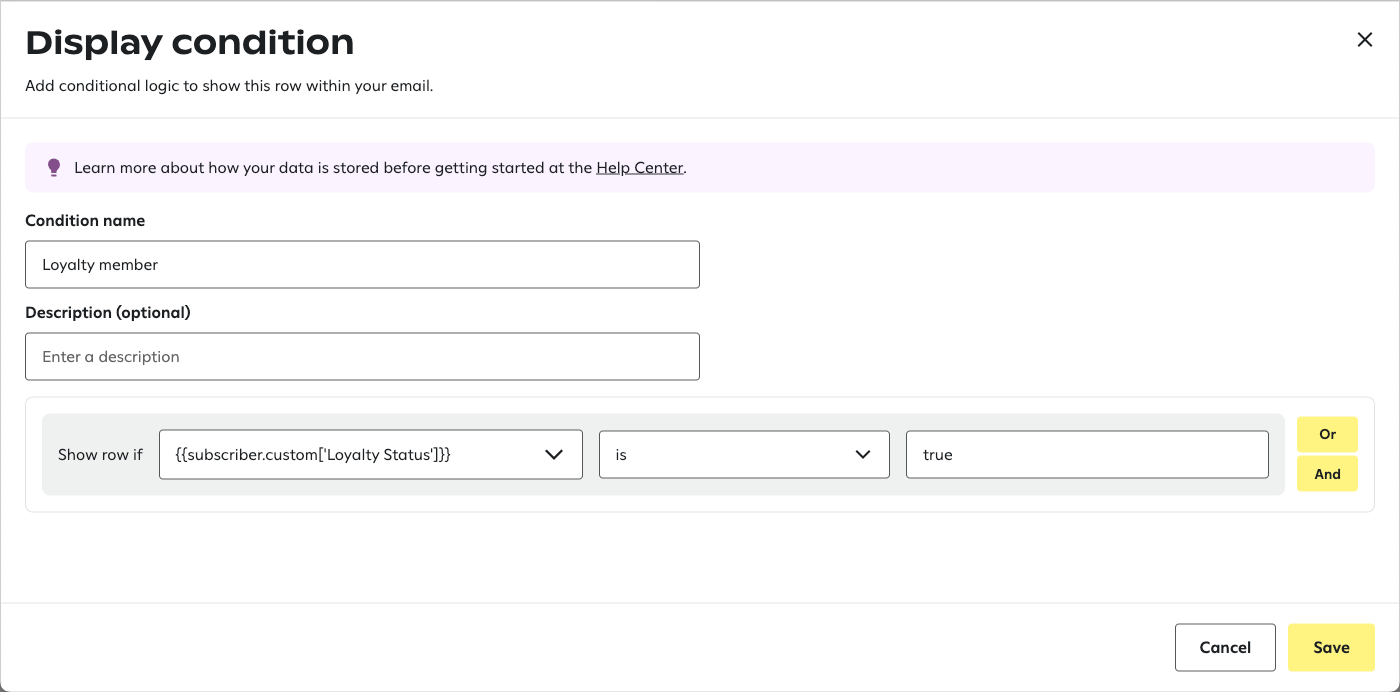Expand the {{subscriber.custom['Loyalty Status']}} selector
Image resolution: width=1400 pixels, height=692 pixels.
click(x=554, y=454)
